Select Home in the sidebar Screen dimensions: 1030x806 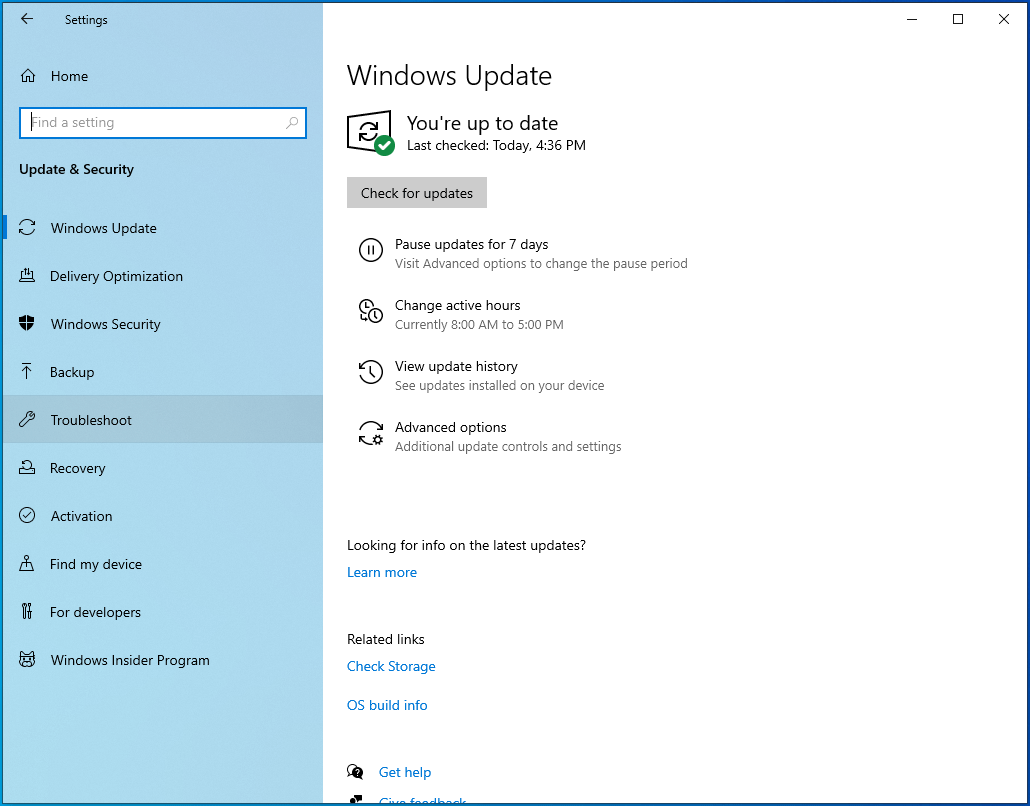tap(68, 76)
